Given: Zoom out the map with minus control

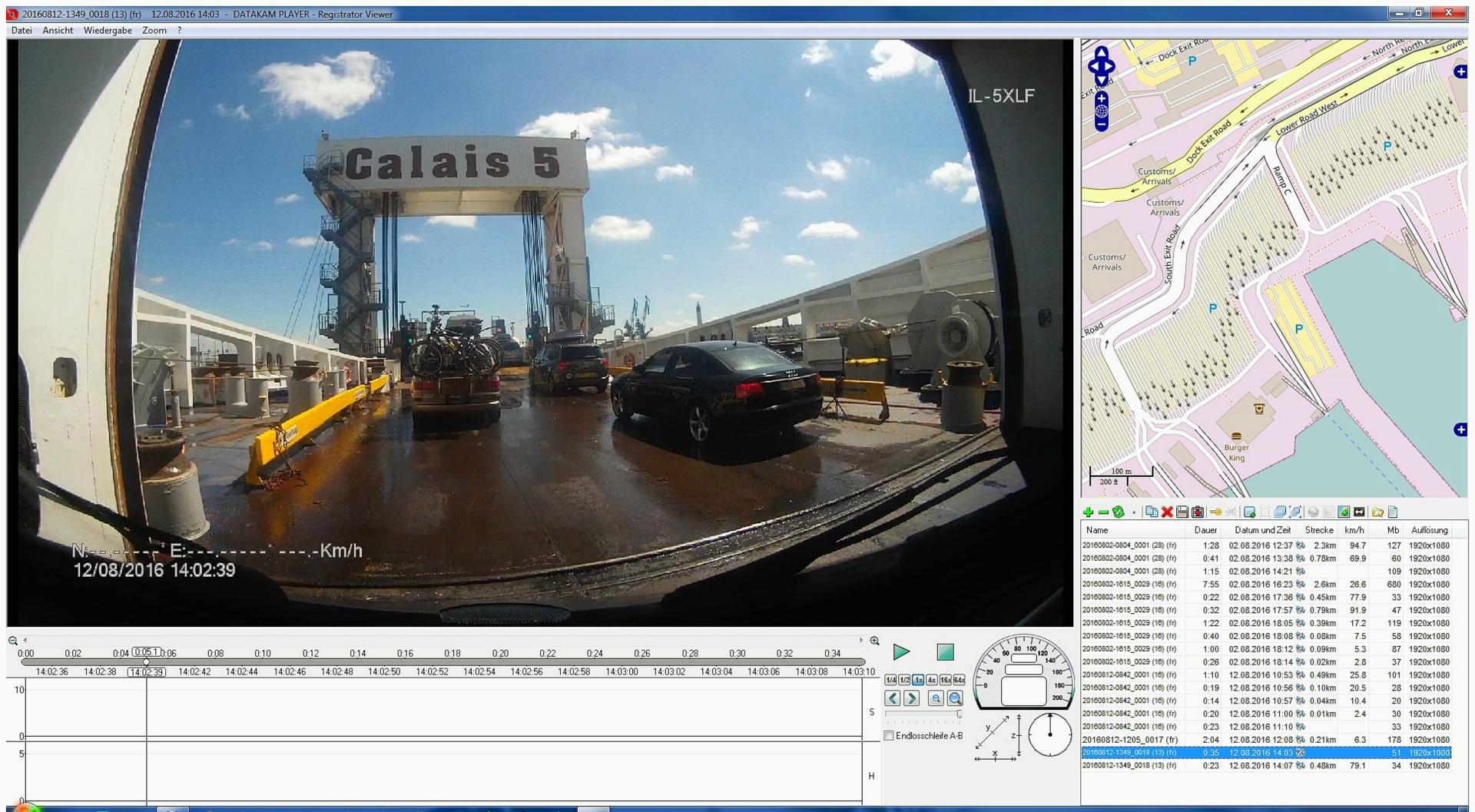Looking at the screenshot, I should 1101,124.
